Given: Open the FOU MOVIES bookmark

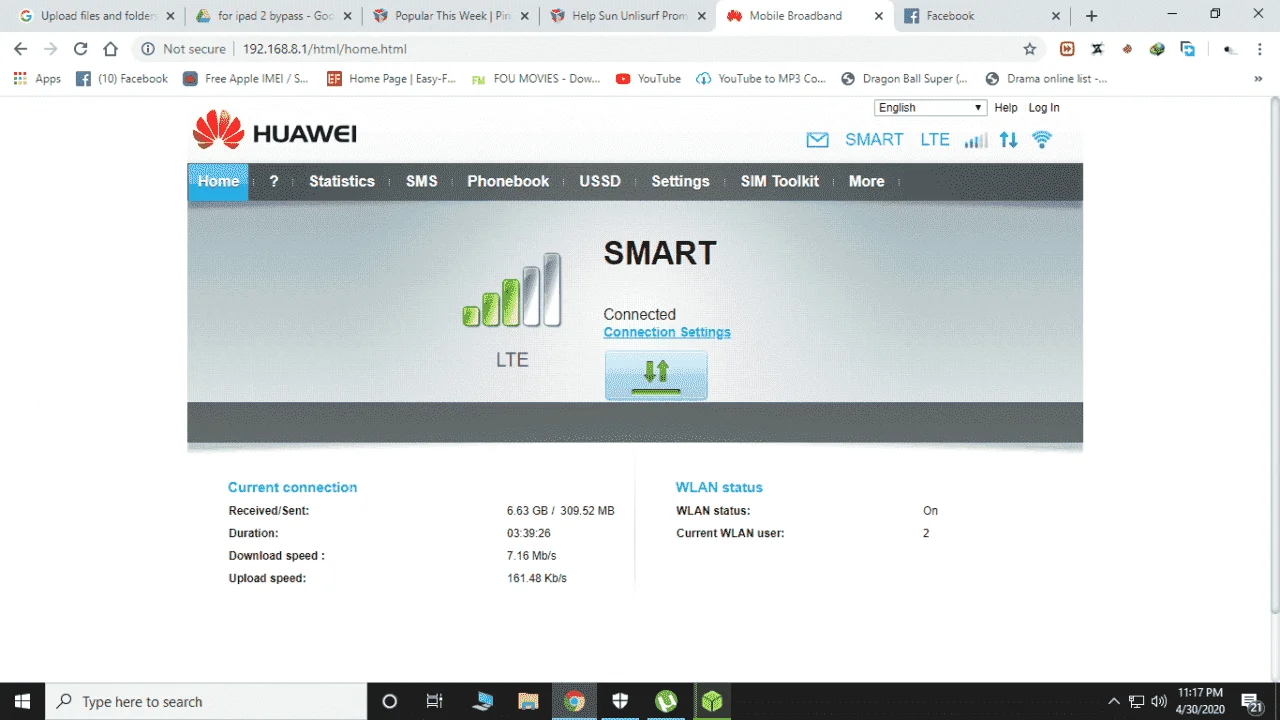Looking at the screenshot, I should tap(535, 79).
